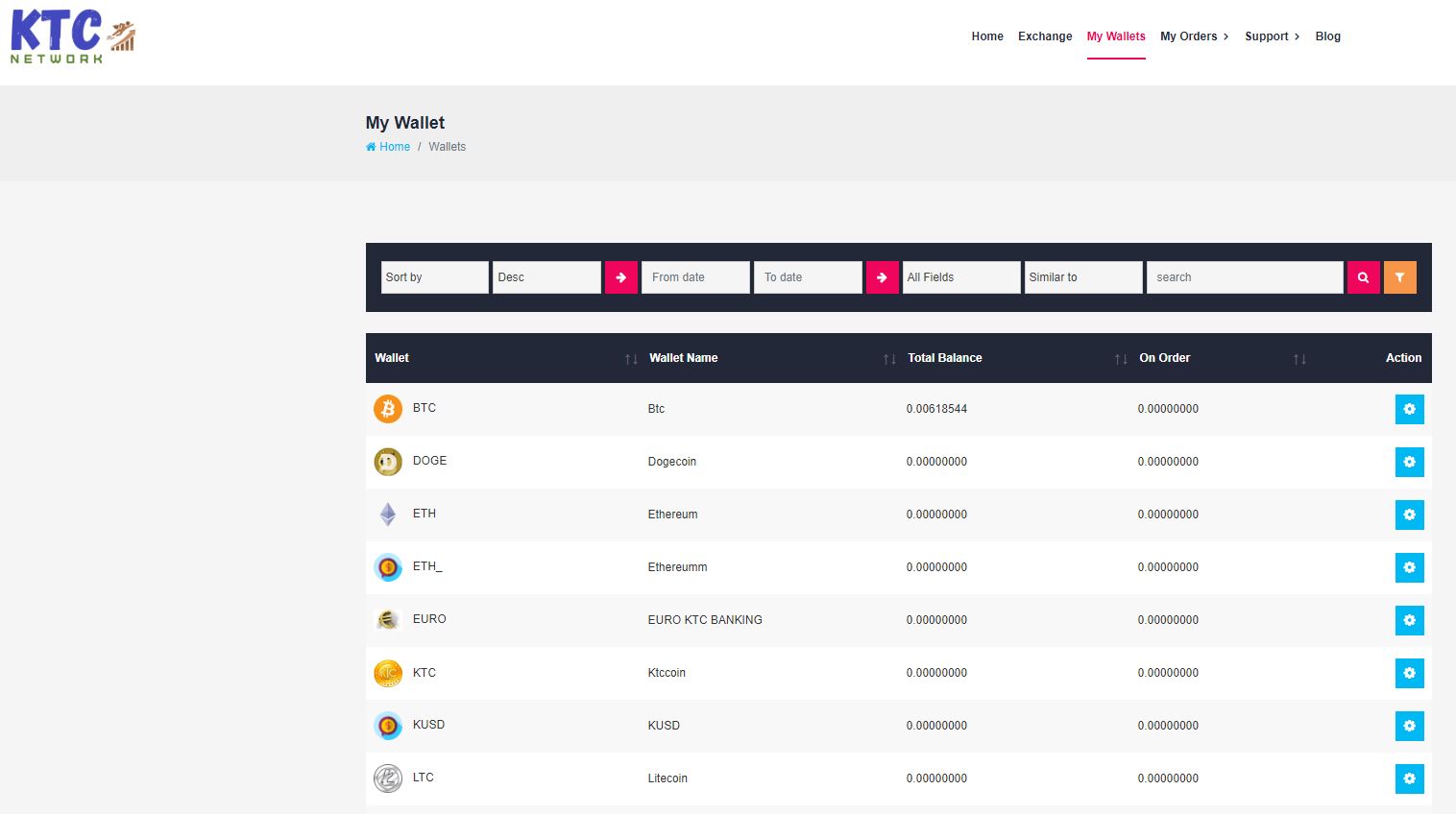Click the KTC Network logo
The height and width of the screenshot is (814, 1456).
(x=73, y=36)
